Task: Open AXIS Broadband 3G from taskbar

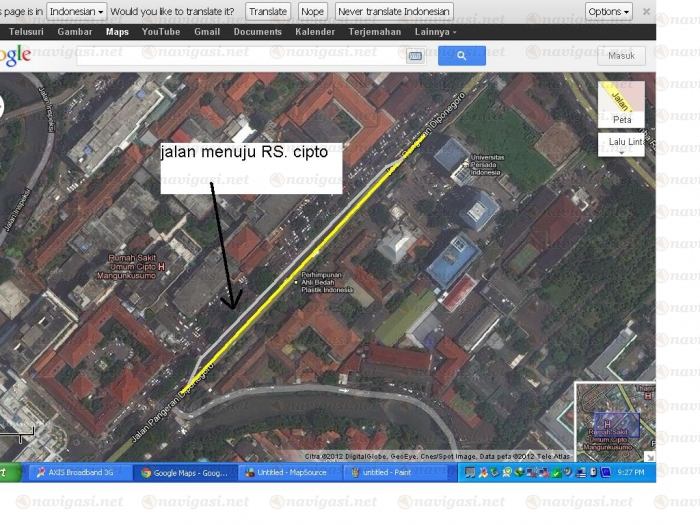Action: (x=80, y=472)
